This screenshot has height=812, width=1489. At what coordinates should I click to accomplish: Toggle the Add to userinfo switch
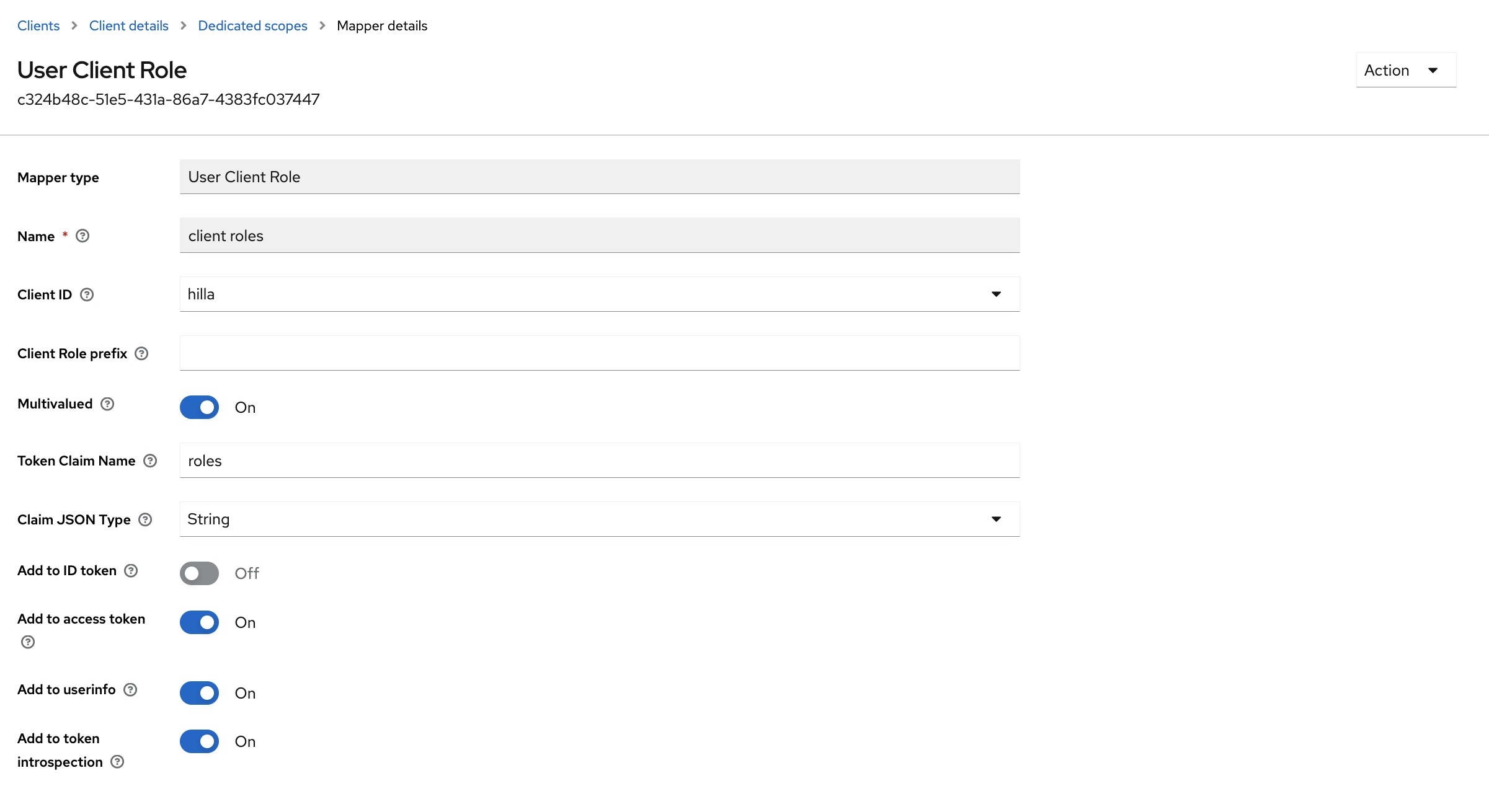pos(199,693)
